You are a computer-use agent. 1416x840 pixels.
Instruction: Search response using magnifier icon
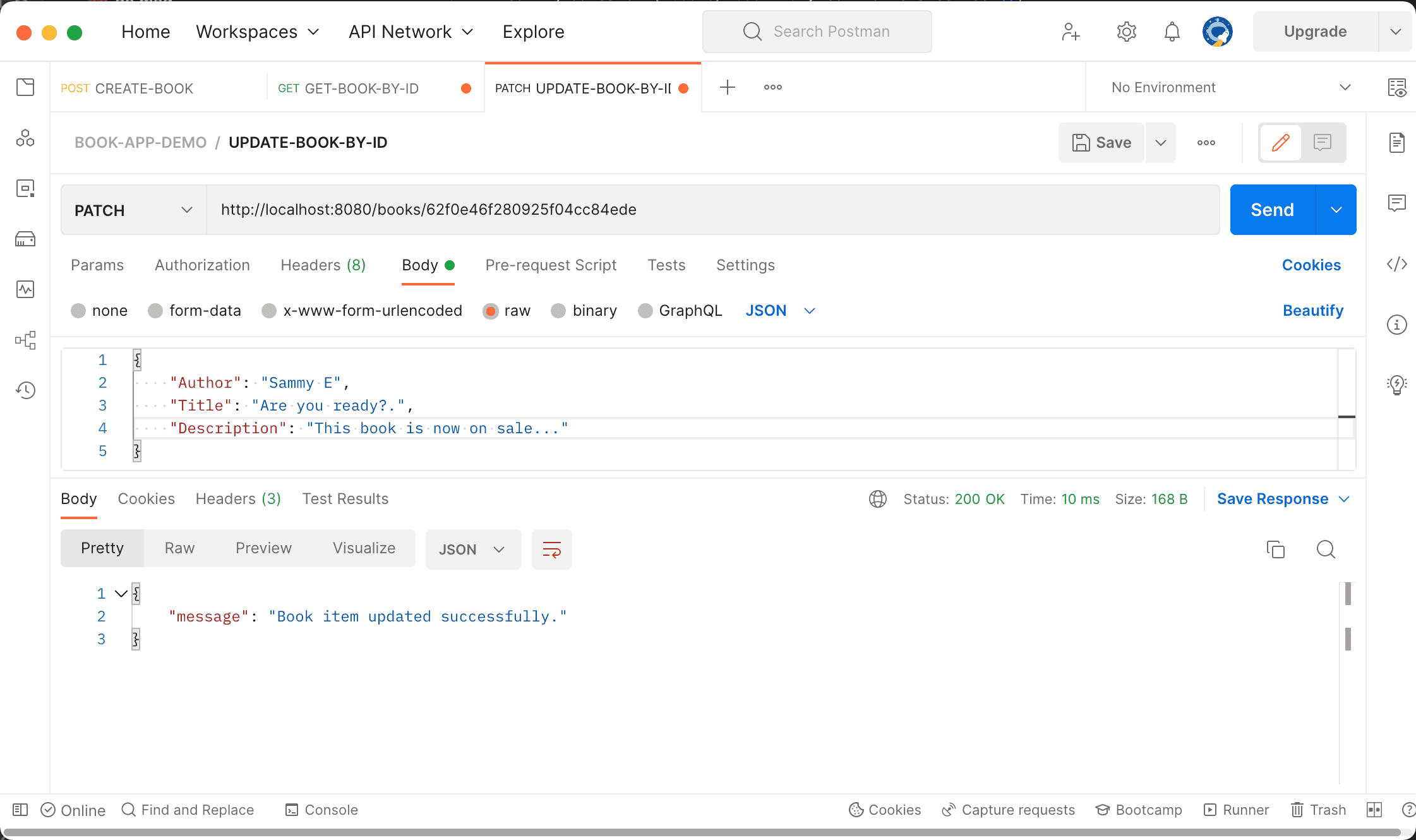click(1326, 549)
